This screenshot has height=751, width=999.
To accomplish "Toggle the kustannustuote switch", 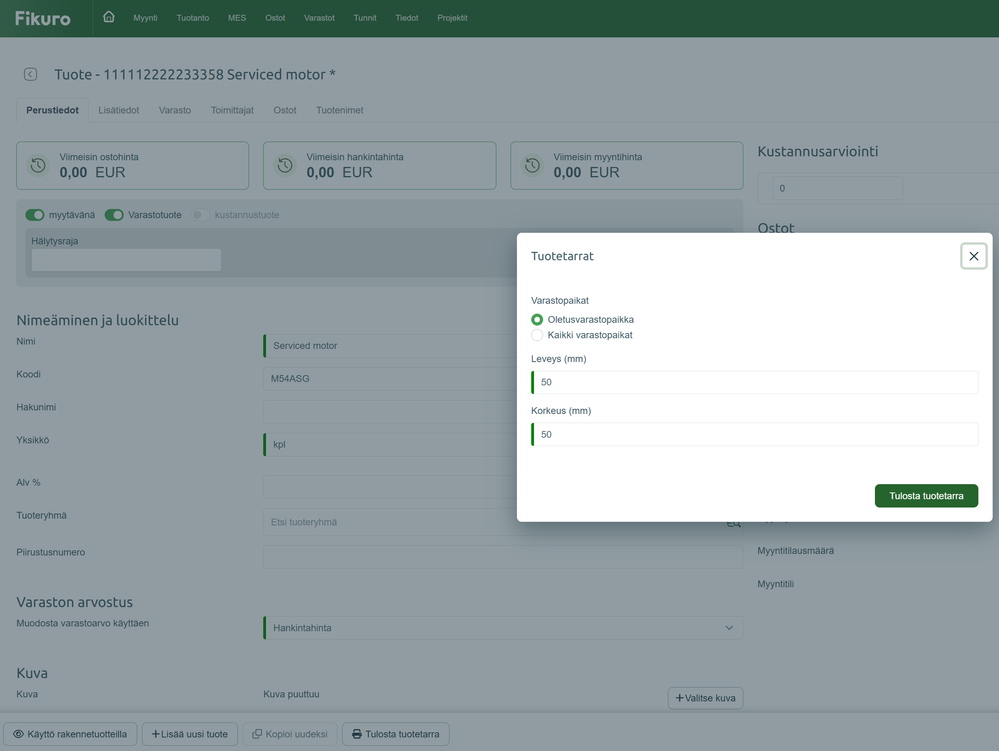I will pyautogui.click(x=201, y=215).
